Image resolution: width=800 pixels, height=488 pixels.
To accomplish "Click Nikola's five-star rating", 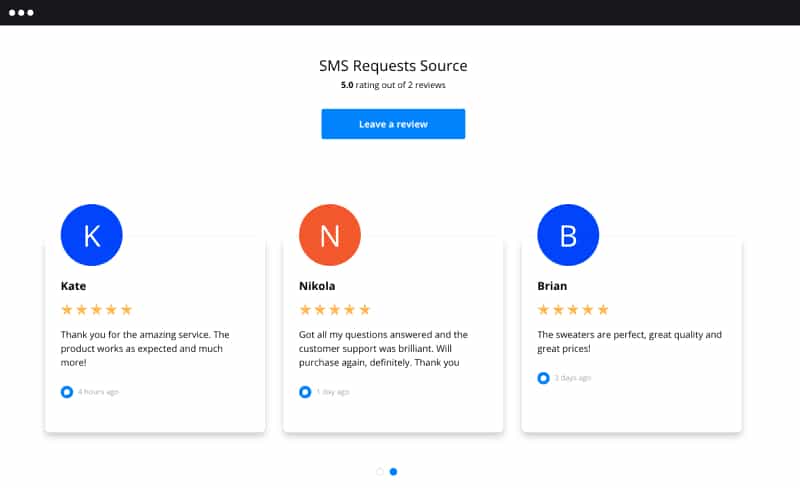I will click(335, 309).
